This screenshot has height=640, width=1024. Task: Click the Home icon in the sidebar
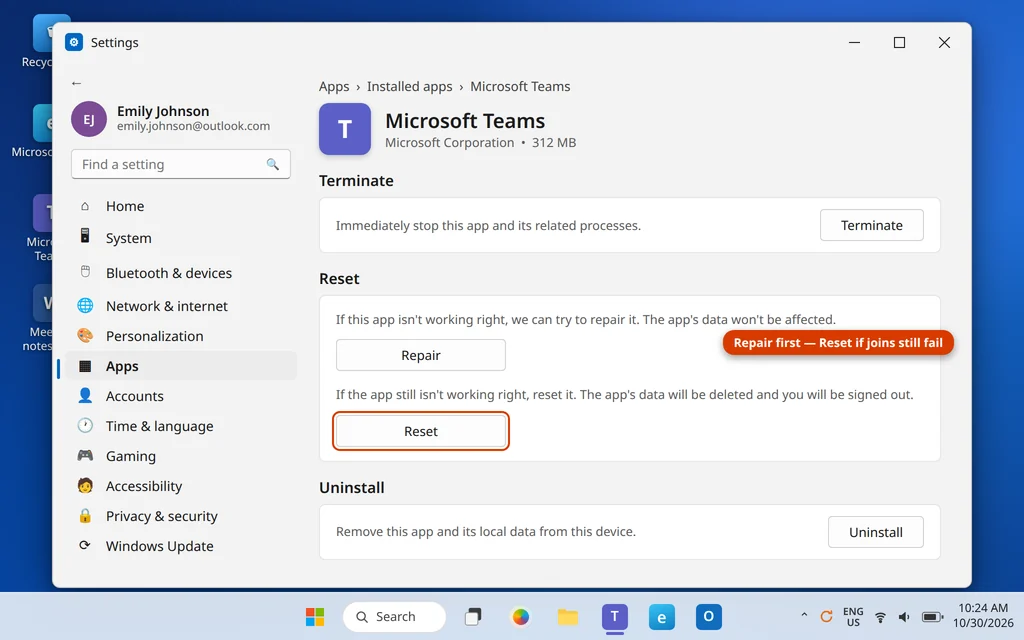(85, 206)
